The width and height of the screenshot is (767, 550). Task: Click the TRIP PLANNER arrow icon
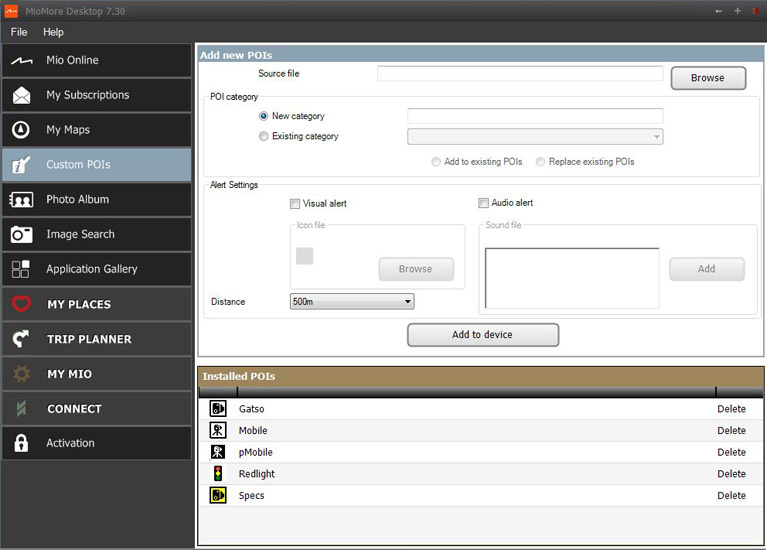click(21, 339)
